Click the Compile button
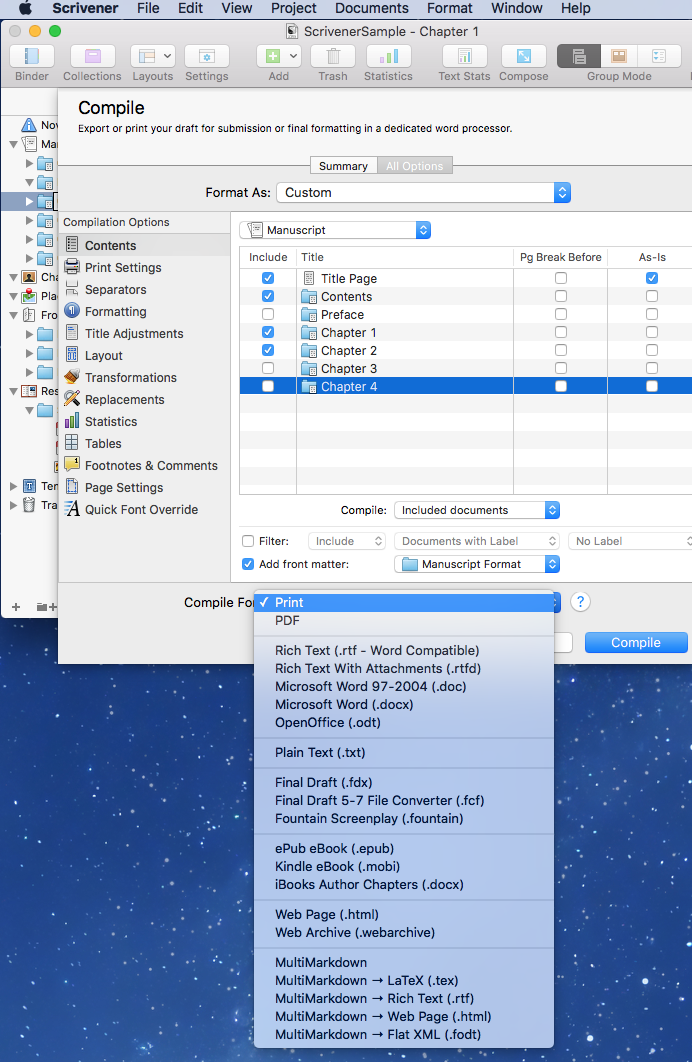This screenshot has height=1062, width=692. click(636, 642)
